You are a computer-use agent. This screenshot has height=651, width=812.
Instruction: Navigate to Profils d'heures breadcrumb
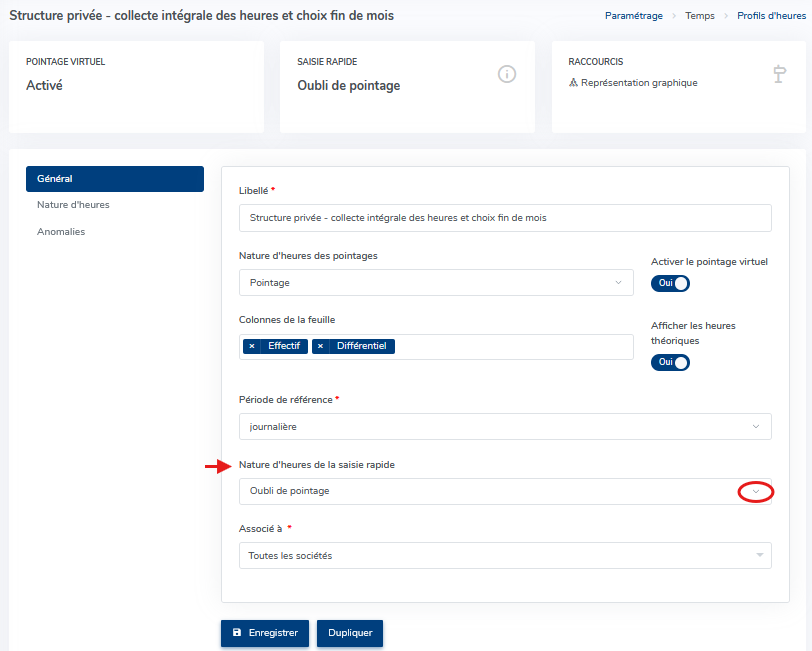tap(771, 16)
